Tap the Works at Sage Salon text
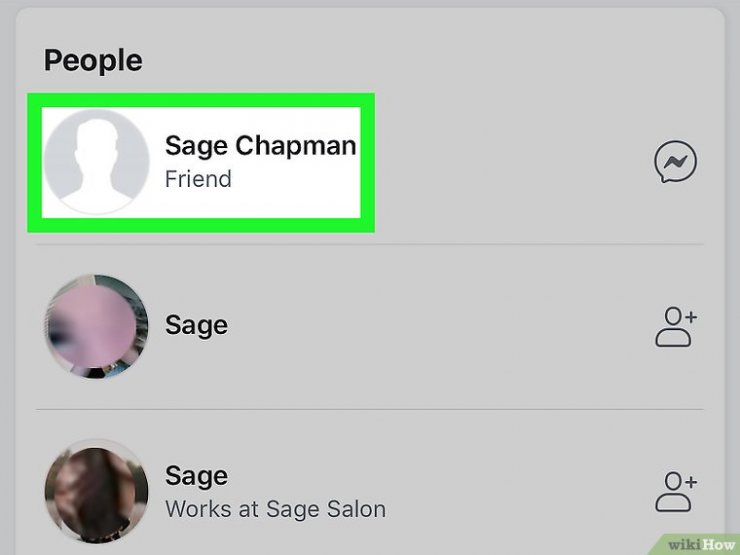740x555 pixels. (x=275, y=508)
